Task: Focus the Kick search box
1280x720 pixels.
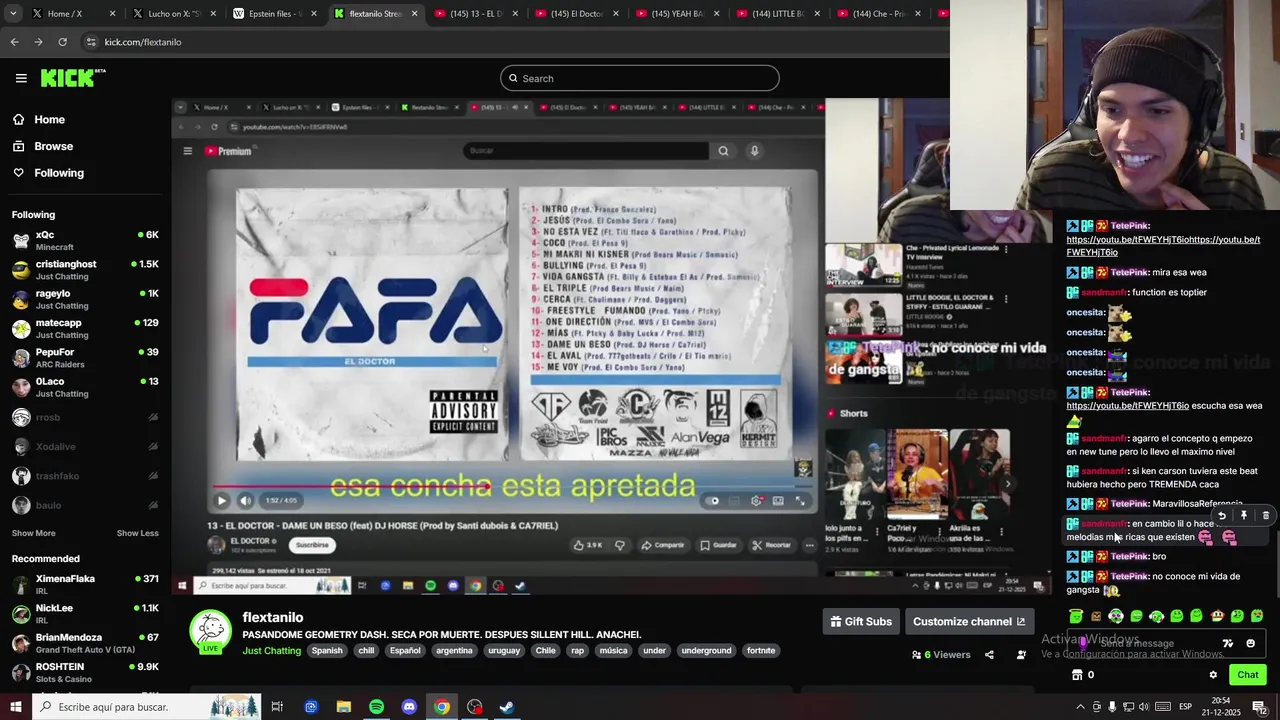Action: pyautogui.click(x=640, y=78)
